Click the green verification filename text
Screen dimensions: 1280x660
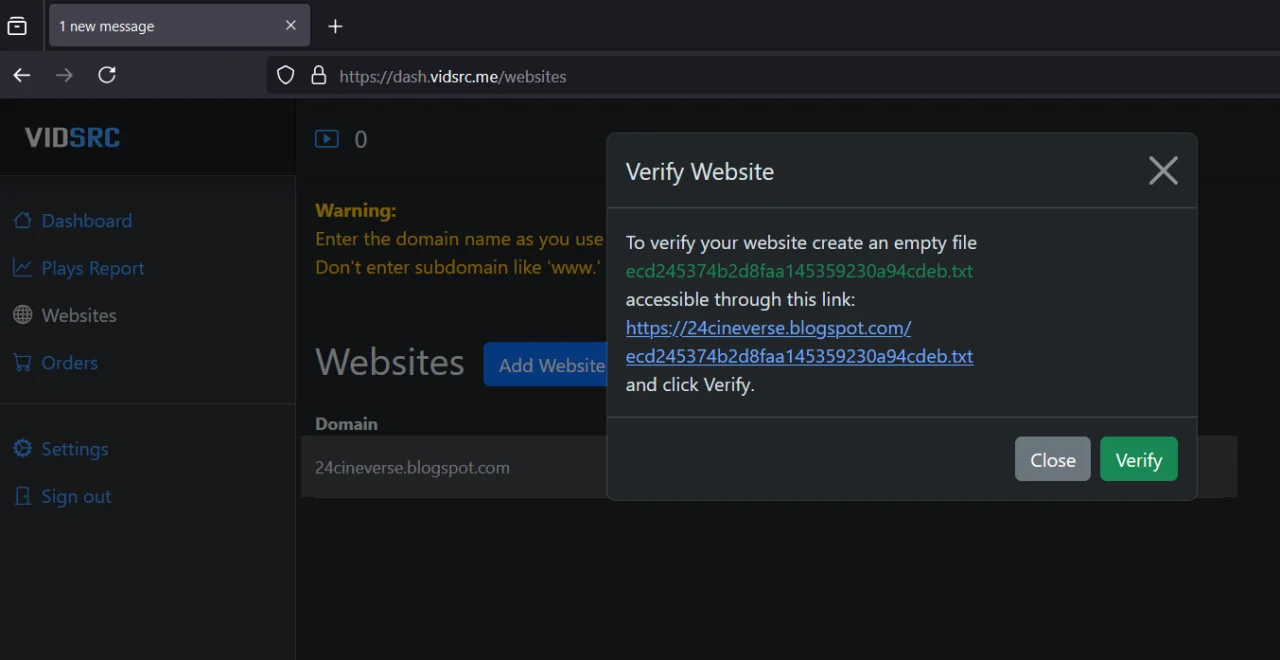[799, 271]
